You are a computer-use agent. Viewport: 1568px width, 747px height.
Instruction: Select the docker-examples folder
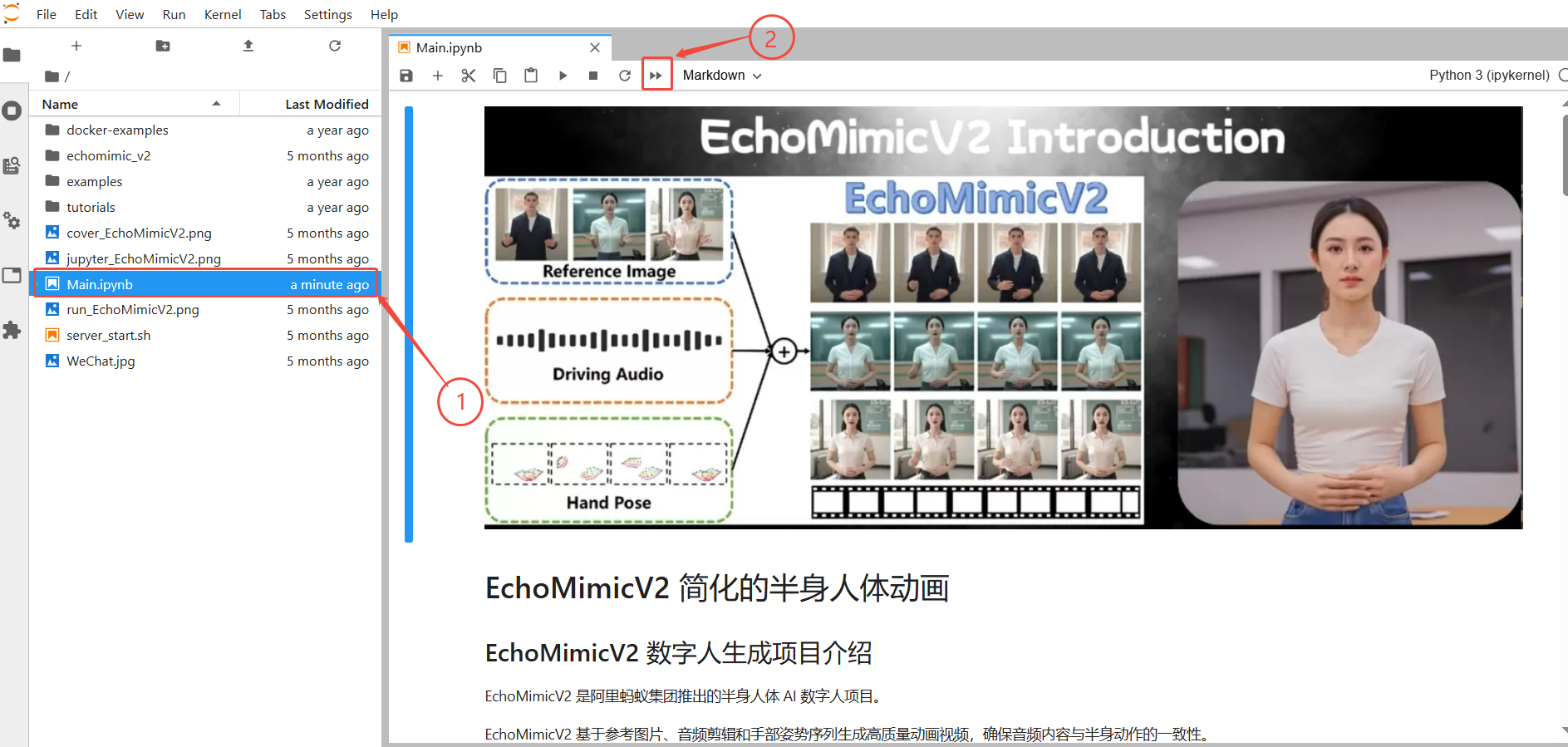[206, 130]
